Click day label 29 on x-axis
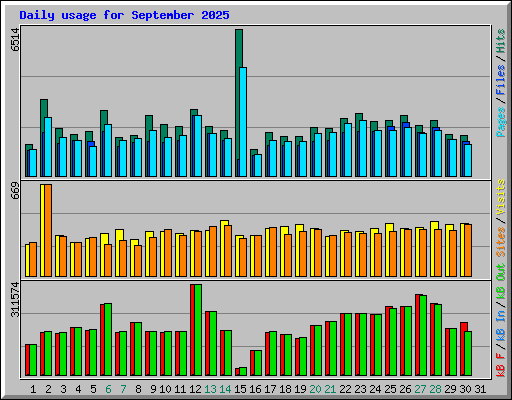 (450, 389)
